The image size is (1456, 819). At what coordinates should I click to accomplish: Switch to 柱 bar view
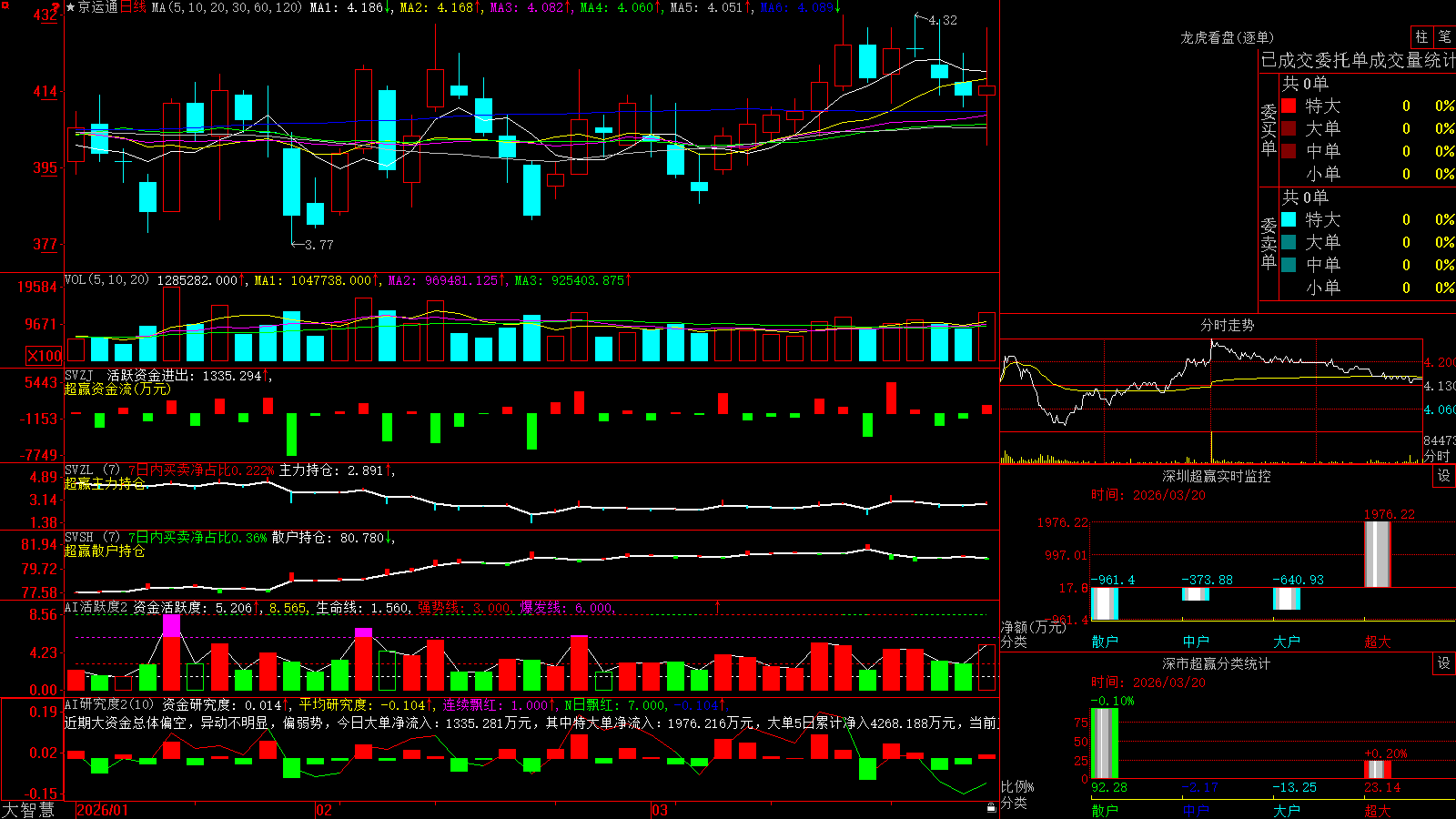(1421, 36)
